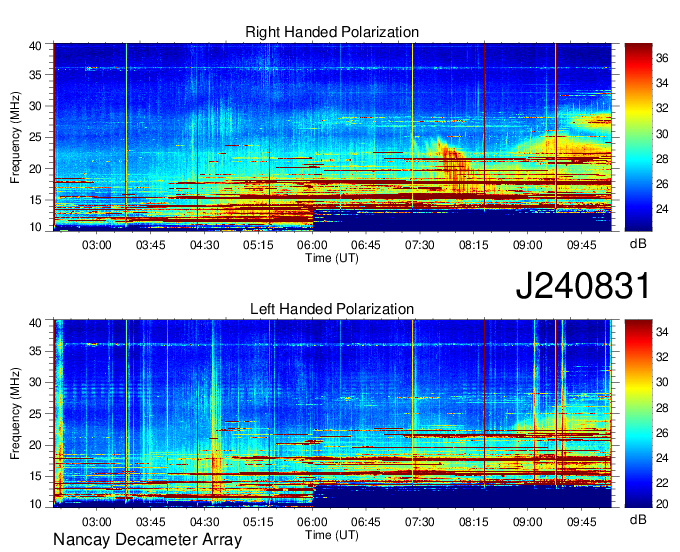Click the 'Nancay Decameter Array' caption
Viewport: 680px width, 552px height.
(x=147, y=540)
